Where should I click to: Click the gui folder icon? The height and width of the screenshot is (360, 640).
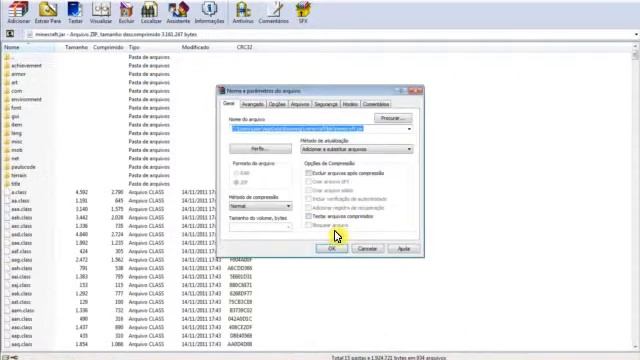(x=7, y=116)
